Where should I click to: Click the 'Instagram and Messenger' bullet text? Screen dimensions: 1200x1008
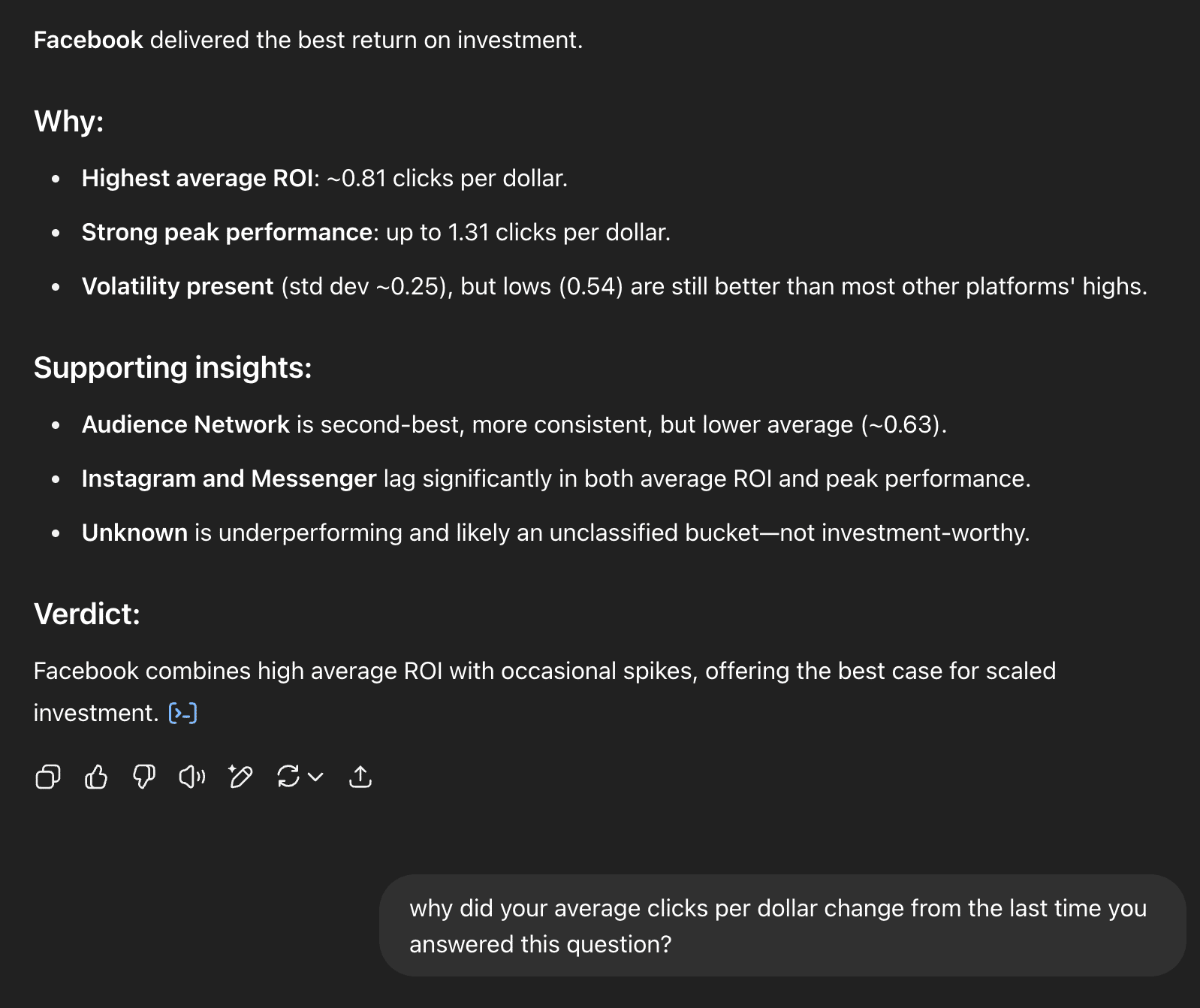point(229,478)
